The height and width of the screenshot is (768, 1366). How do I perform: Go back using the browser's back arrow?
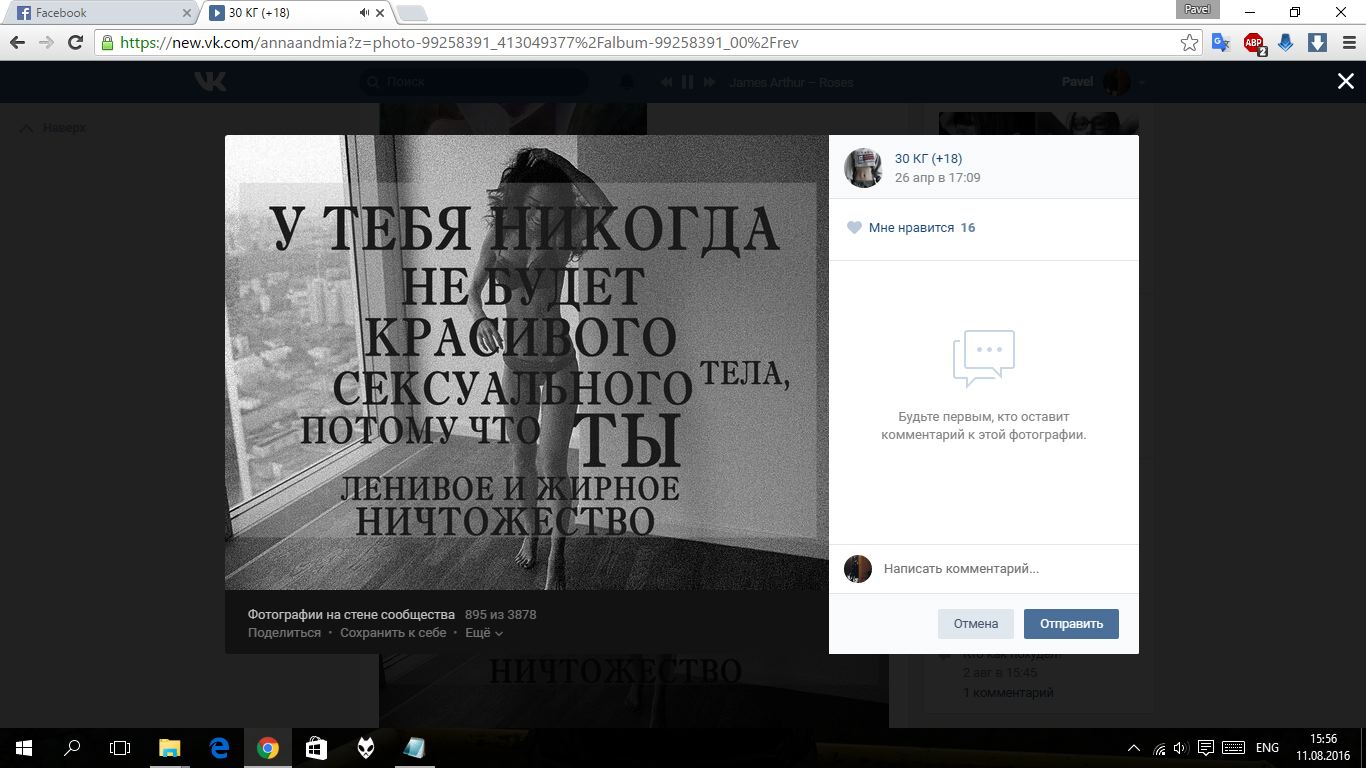(17, 43)
